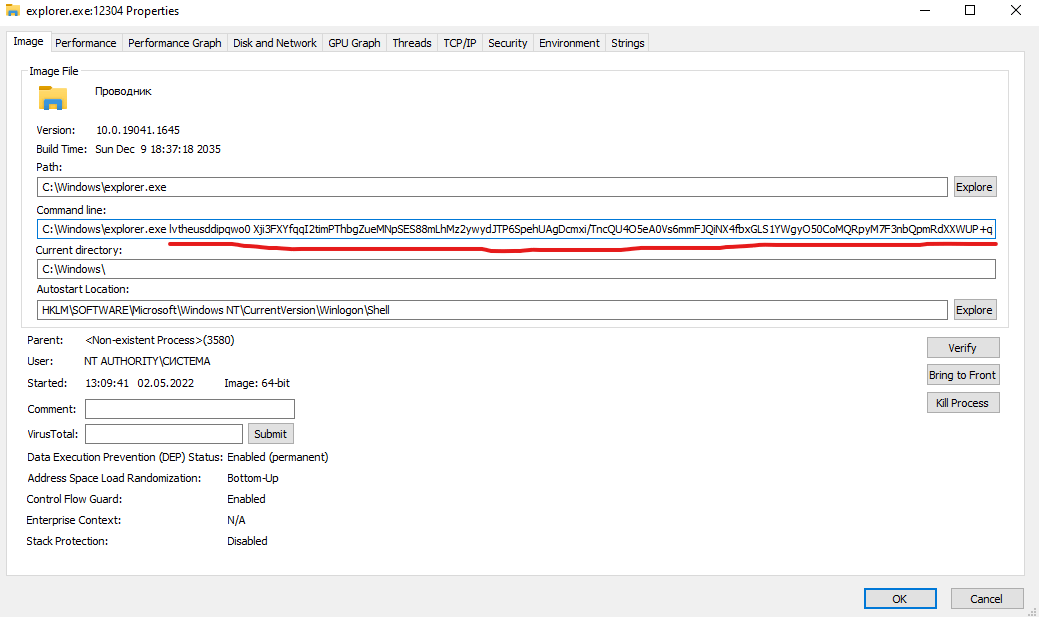Viewport: 1039px width, 617px height.
Task: Click the title bar explorer icon
Action: 13,11
